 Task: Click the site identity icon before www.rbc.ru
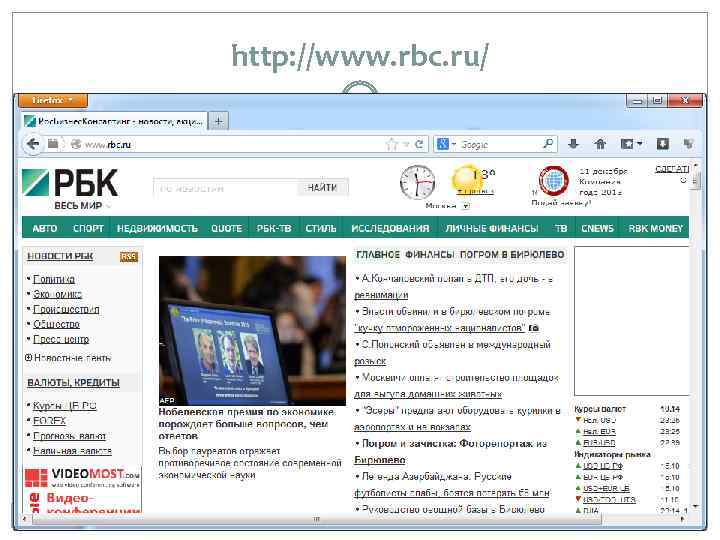(x=76, y=145)
